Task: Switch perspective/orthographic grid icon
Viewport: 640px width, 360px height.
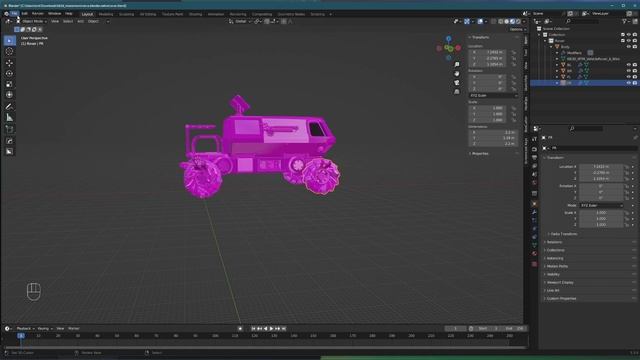Action: click(457, 92)
